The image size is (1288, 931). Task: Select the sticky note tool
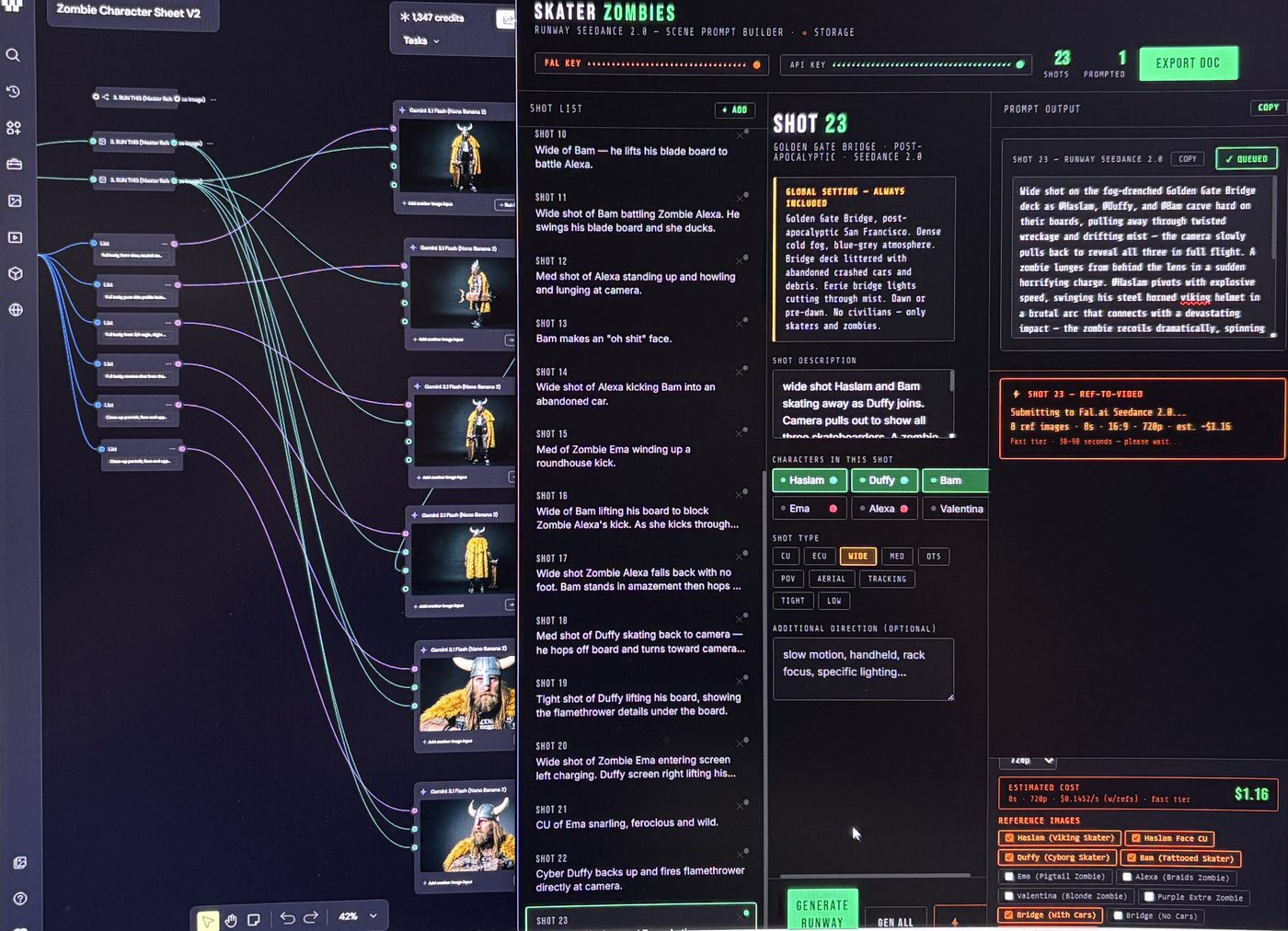point(254,919)
